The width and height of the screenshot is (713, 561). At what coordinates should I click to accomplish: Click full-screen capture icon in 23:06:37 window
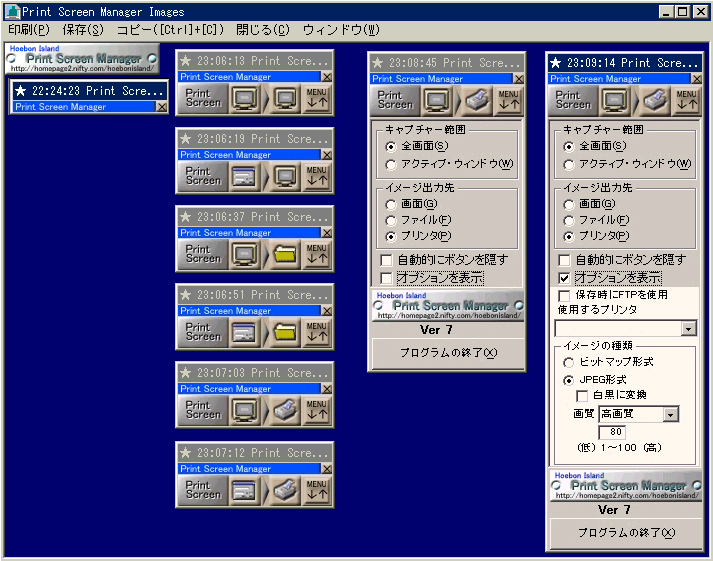(x=245, y=255)
